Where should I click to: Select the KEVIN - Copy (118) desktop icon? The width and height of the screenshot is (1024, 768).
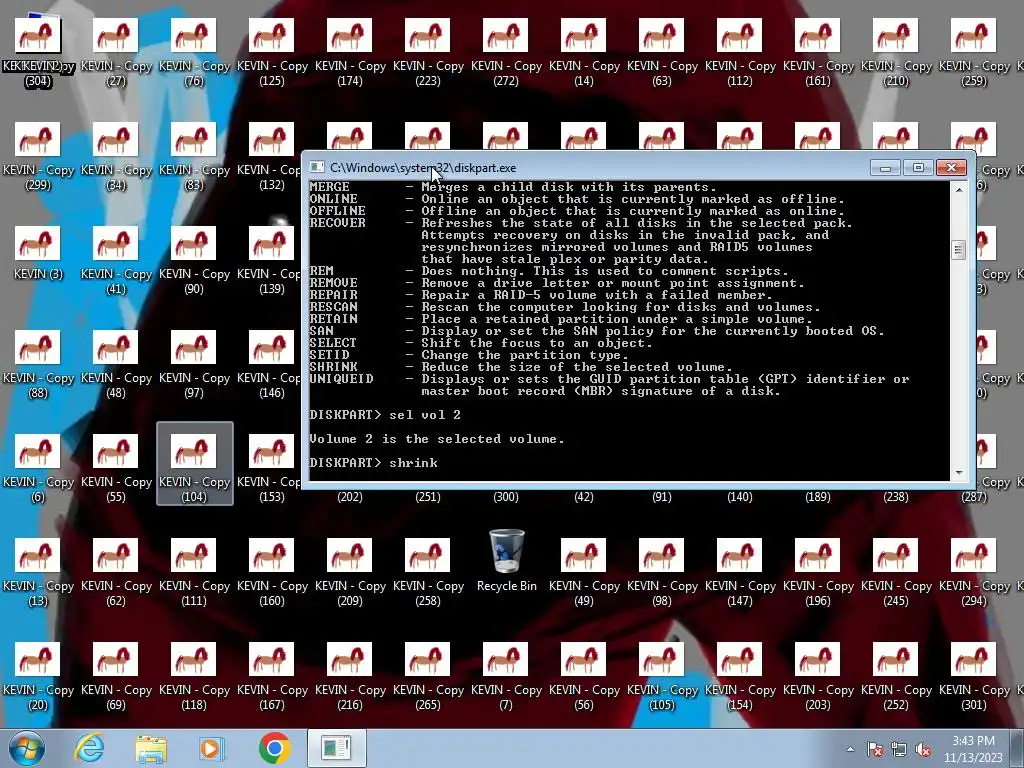194,675
